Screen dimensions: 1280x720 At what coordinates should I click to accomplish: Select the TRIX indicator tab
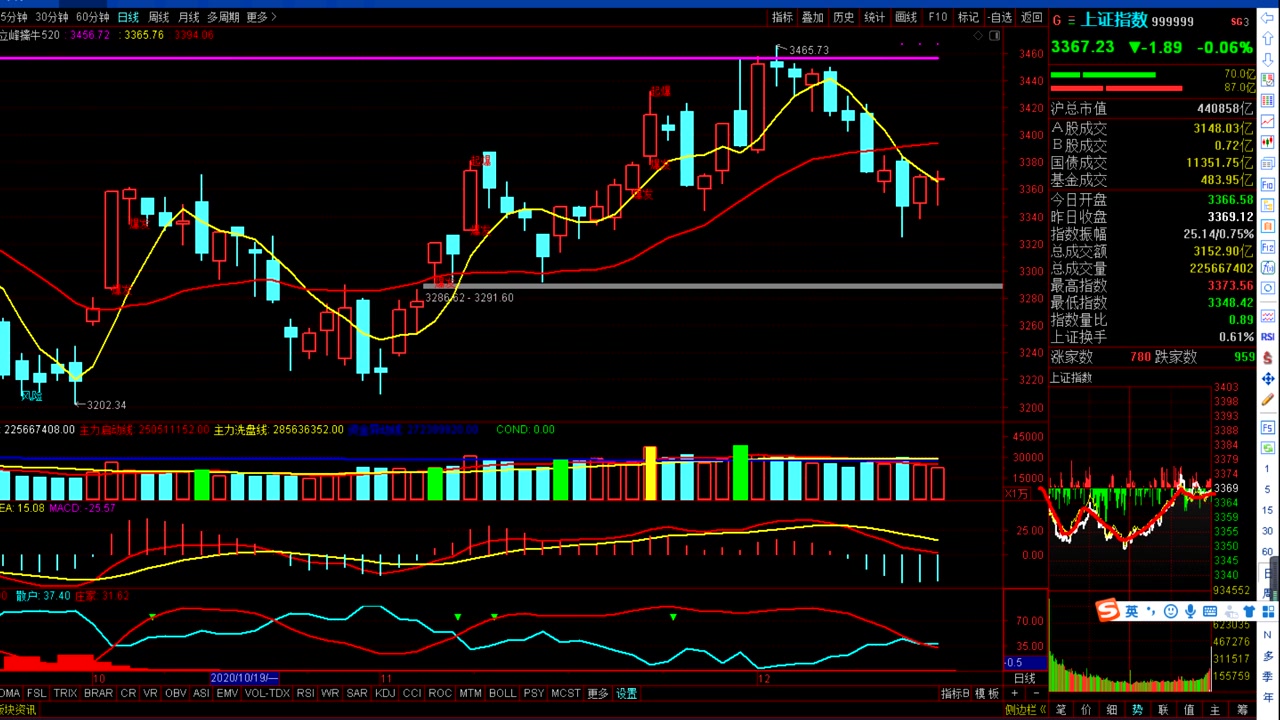65,693
